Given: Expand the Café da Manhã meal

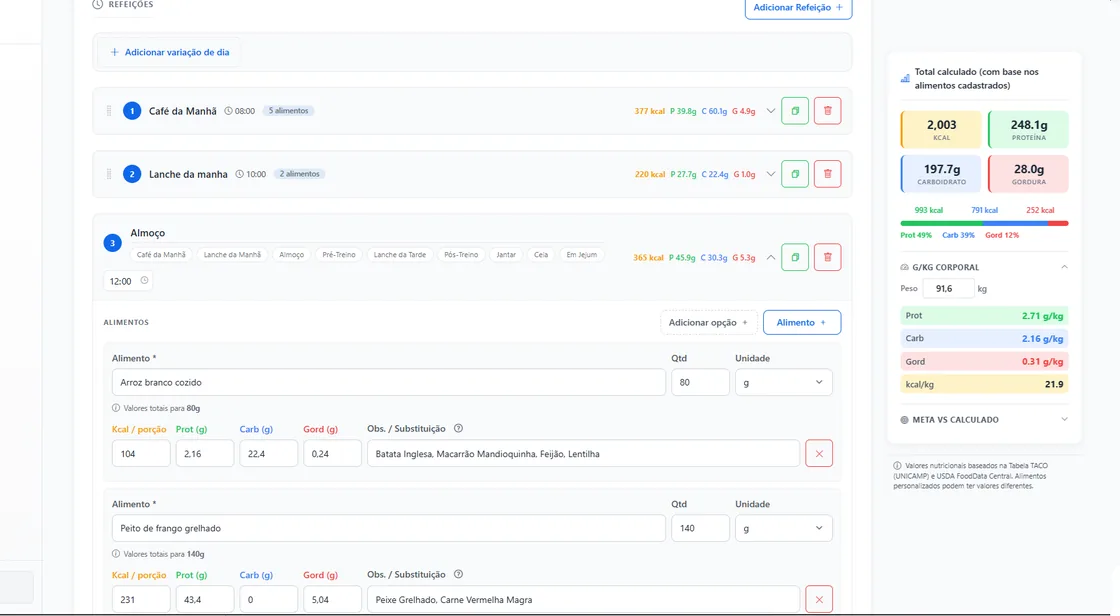Looking at the screenshot, I should 771,111.
